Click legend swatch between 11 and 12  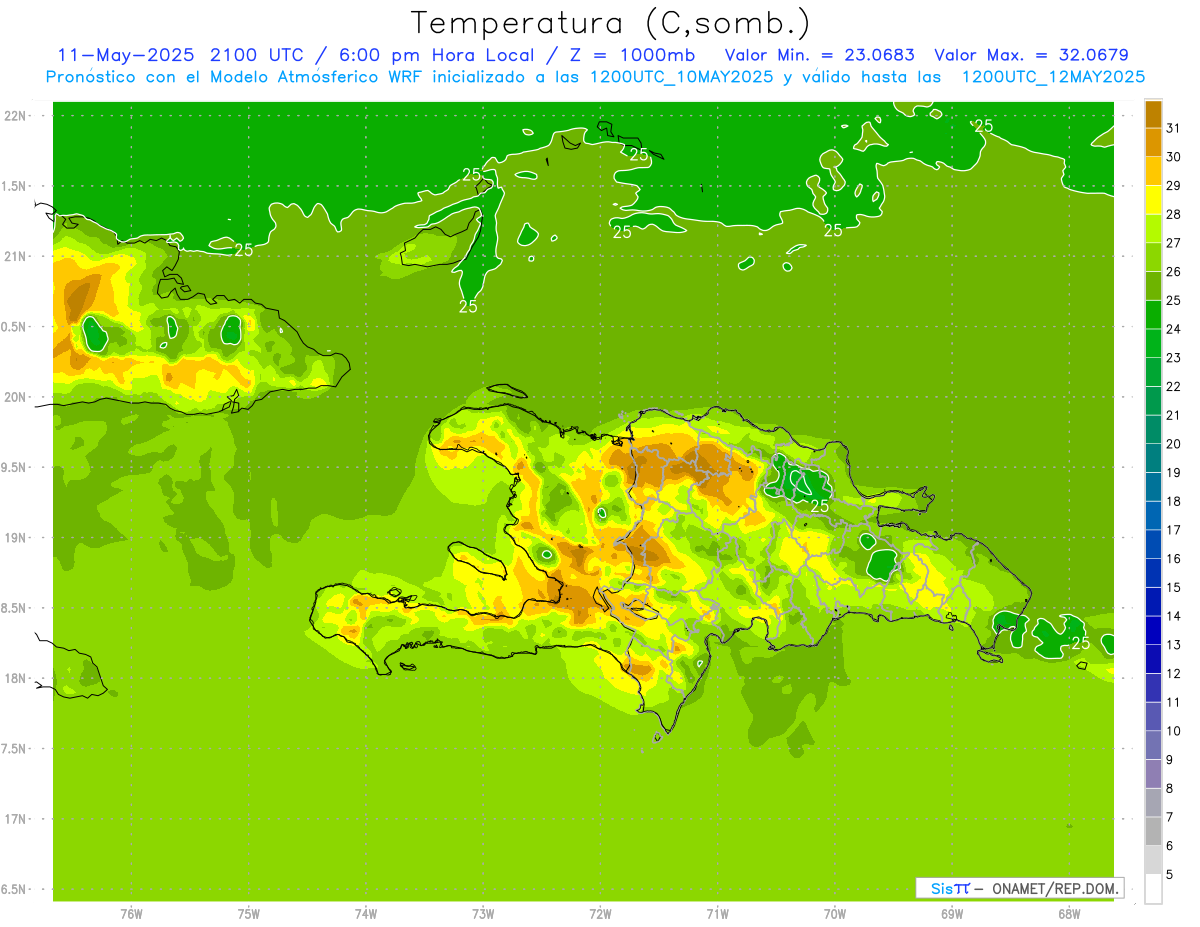(x=1154, y=689)
